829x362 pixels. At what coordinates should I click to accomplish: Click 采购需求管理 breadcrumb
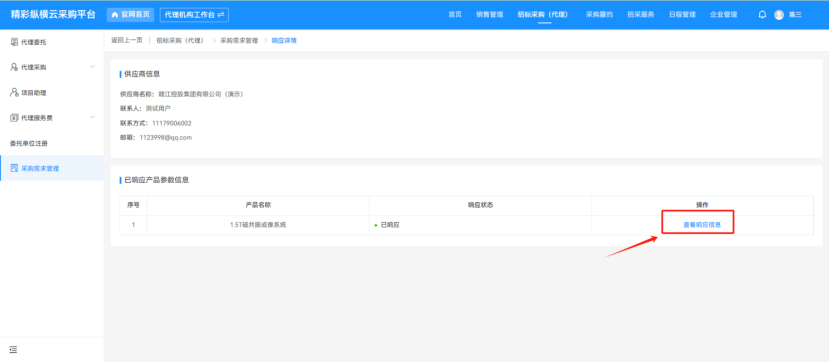pos(239,40)
